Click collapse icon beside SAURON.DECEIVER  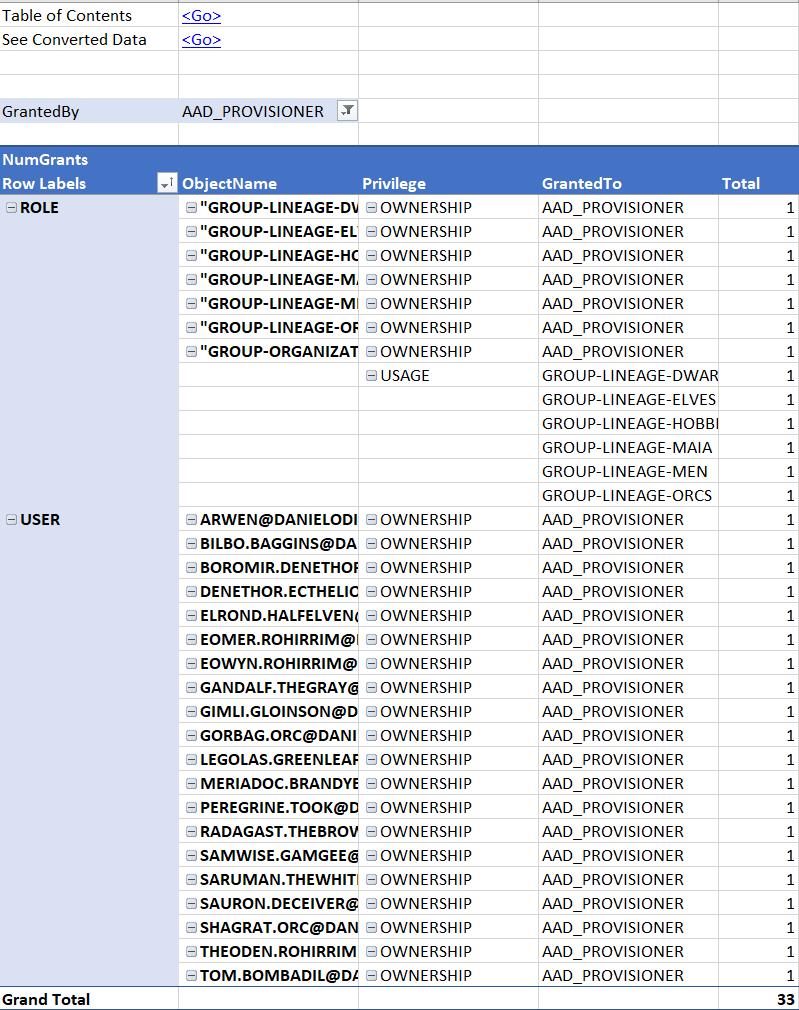point(191,904)
